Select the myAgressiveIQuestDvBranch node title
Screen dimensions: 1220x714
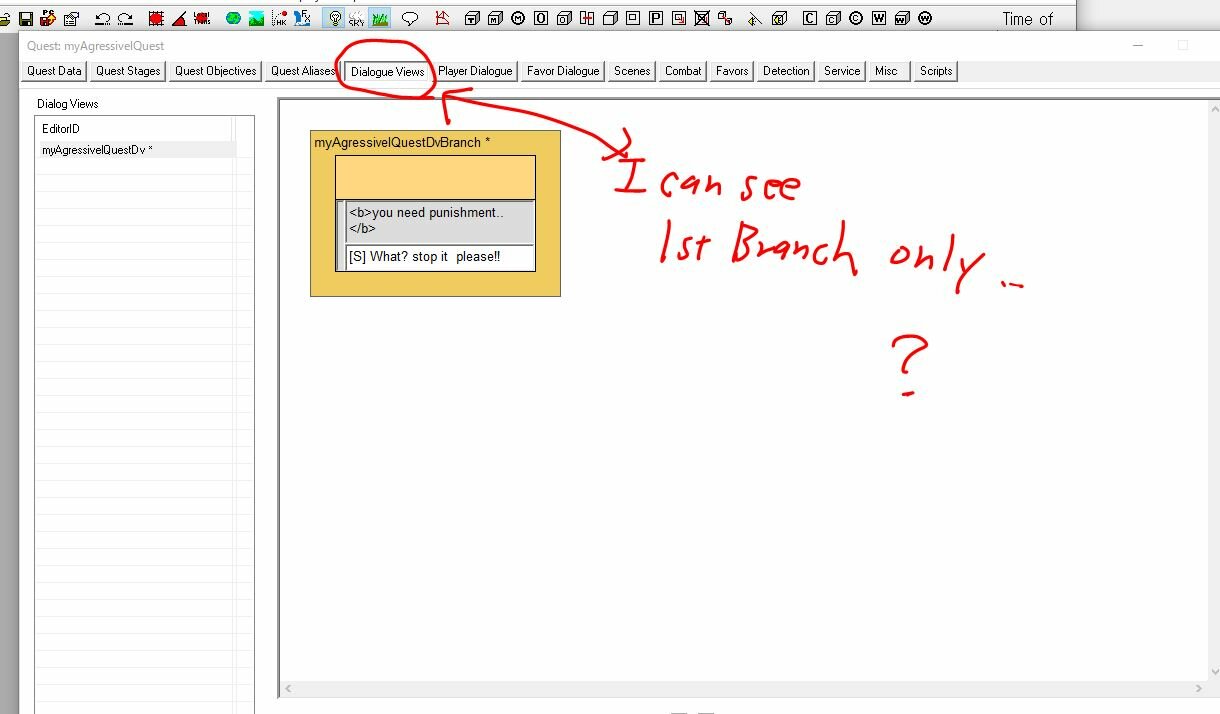(402, 143)
